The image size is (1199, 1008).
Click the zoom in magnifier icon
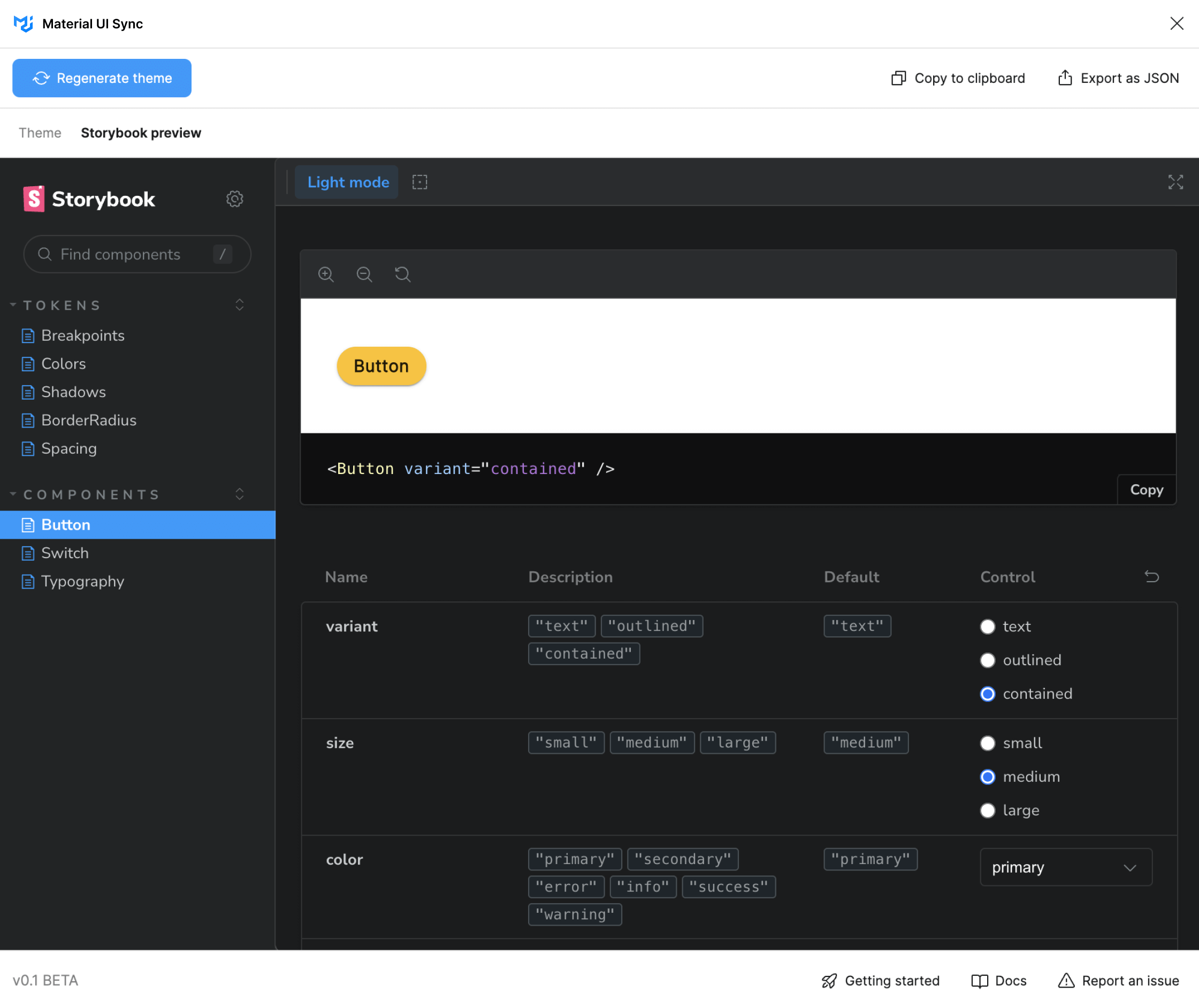[x=326, y=274]
